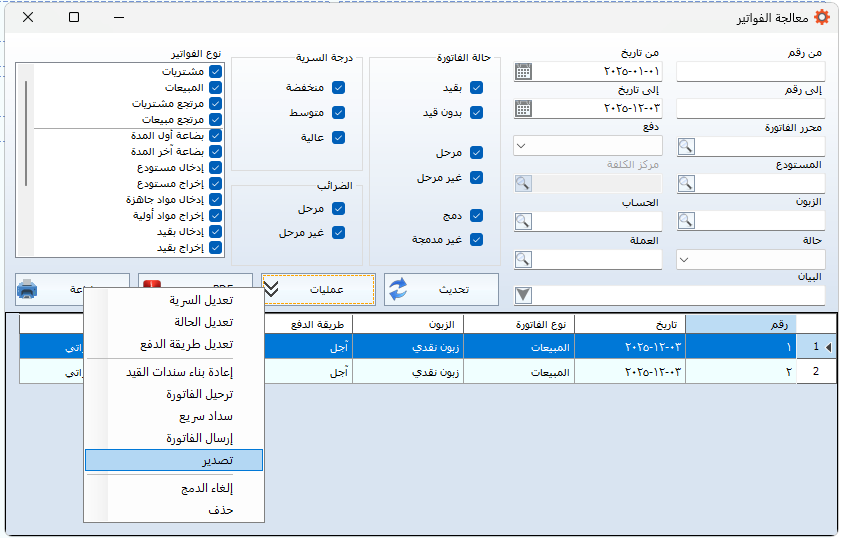Click search icon in الزبون field

point(686,221)
